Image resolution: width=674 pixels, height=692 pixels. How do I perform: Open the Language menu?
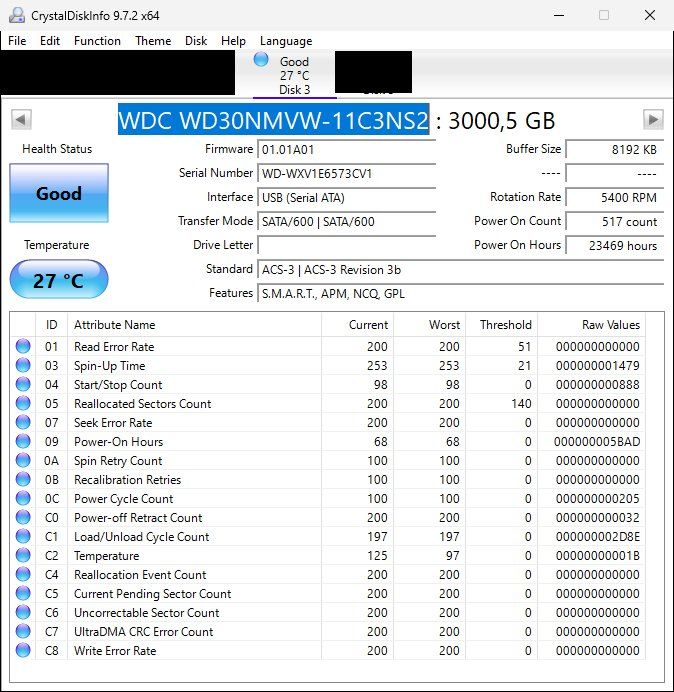286,41
